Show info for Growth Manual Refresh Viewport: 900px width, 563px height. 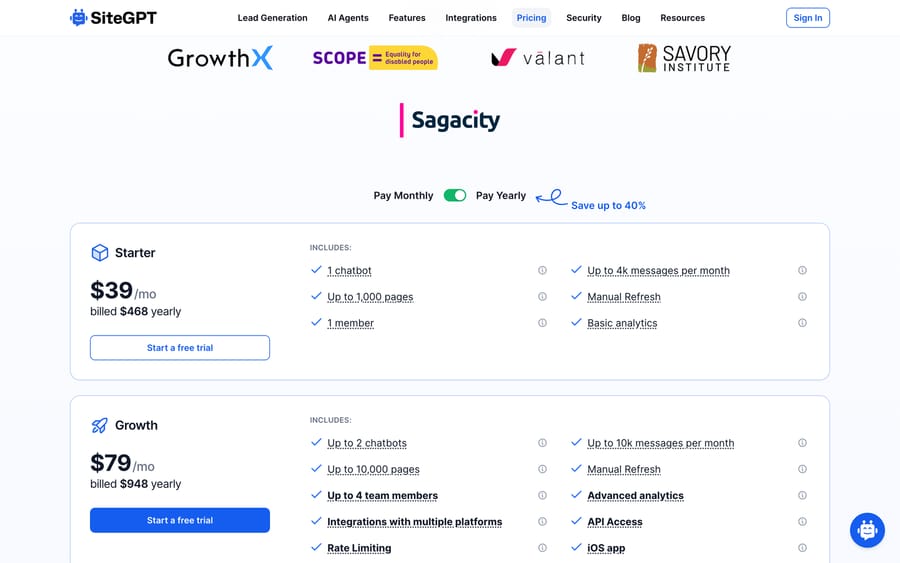point(802,469)
